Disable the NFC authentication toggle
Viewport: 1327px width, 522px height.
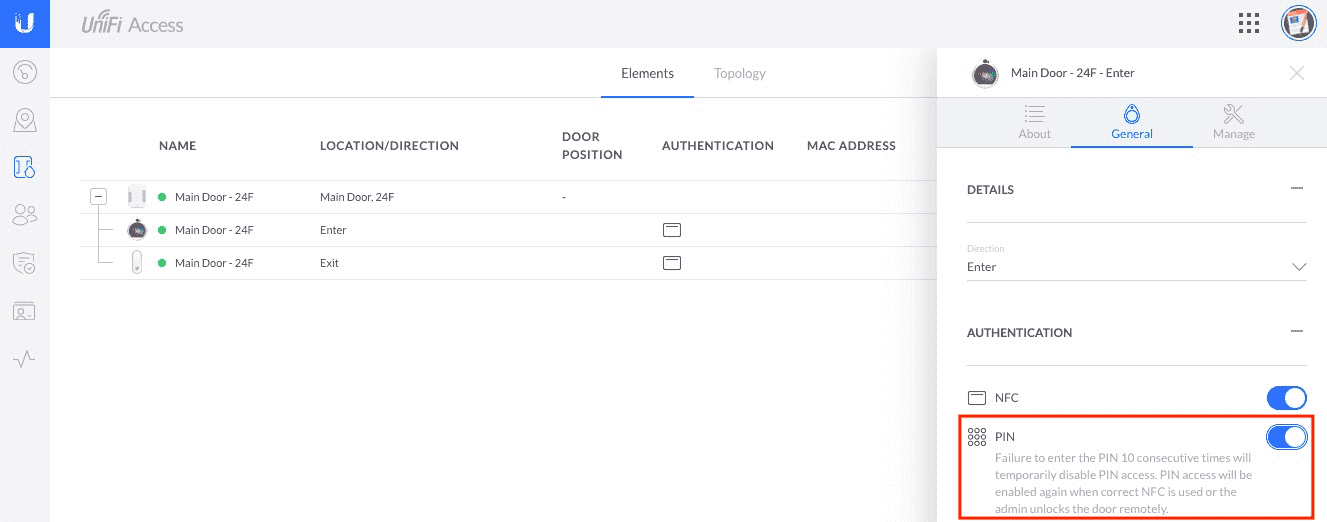(x=1286, y=398)
